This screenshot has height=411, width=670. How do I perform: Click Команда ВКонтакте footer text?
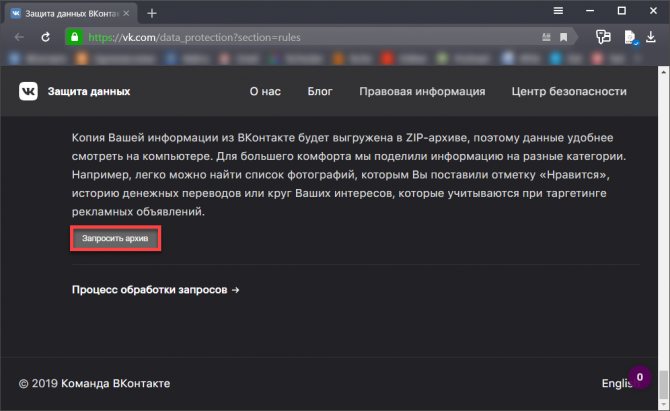click(115, 383)
